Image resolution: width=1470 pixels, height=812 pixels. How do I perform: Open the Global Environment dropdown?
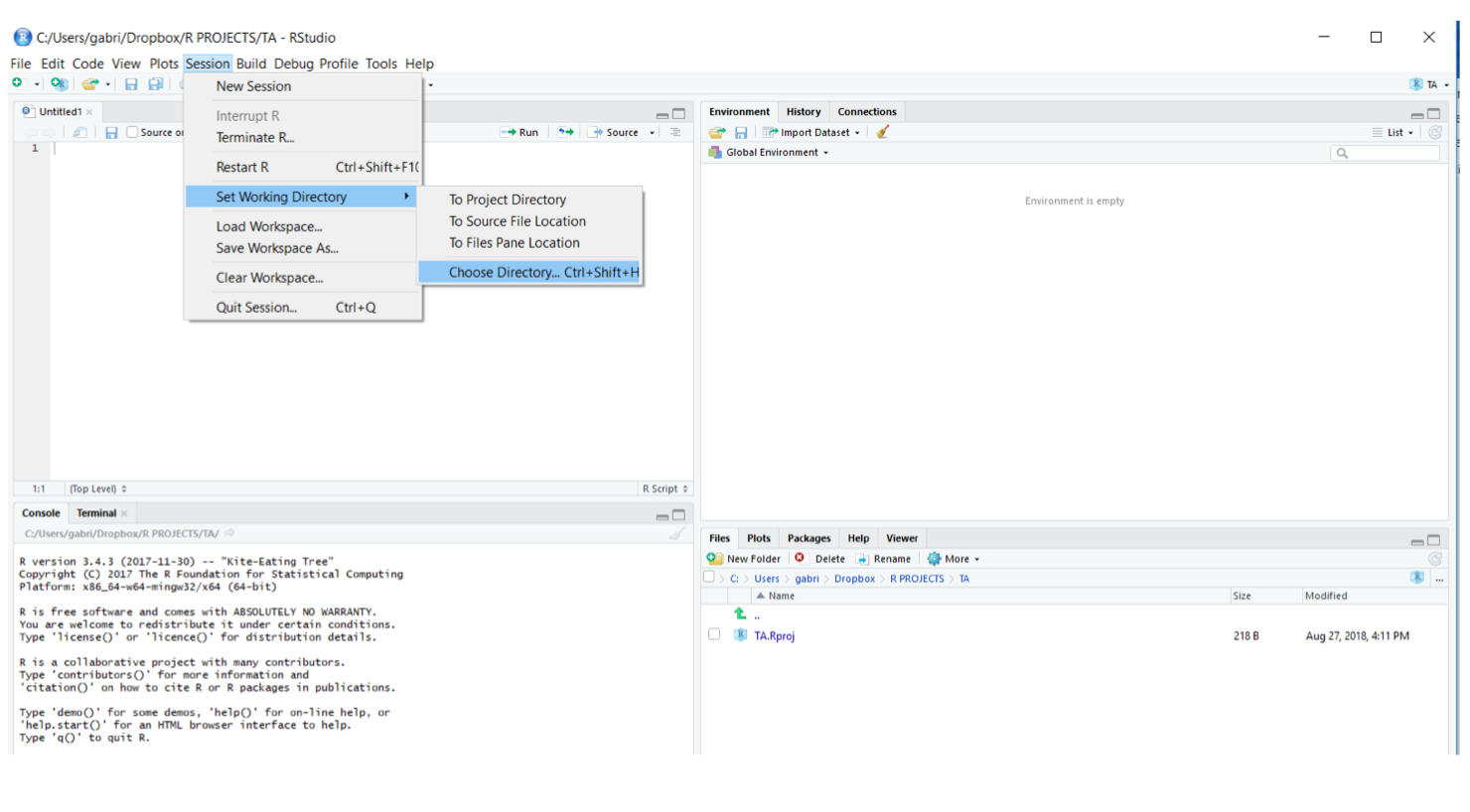pos(777,153)
